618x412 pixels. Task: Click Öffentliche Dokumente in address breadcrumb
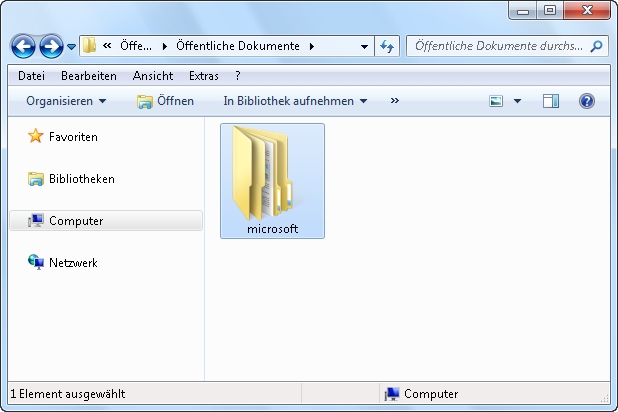pos(239,46)
